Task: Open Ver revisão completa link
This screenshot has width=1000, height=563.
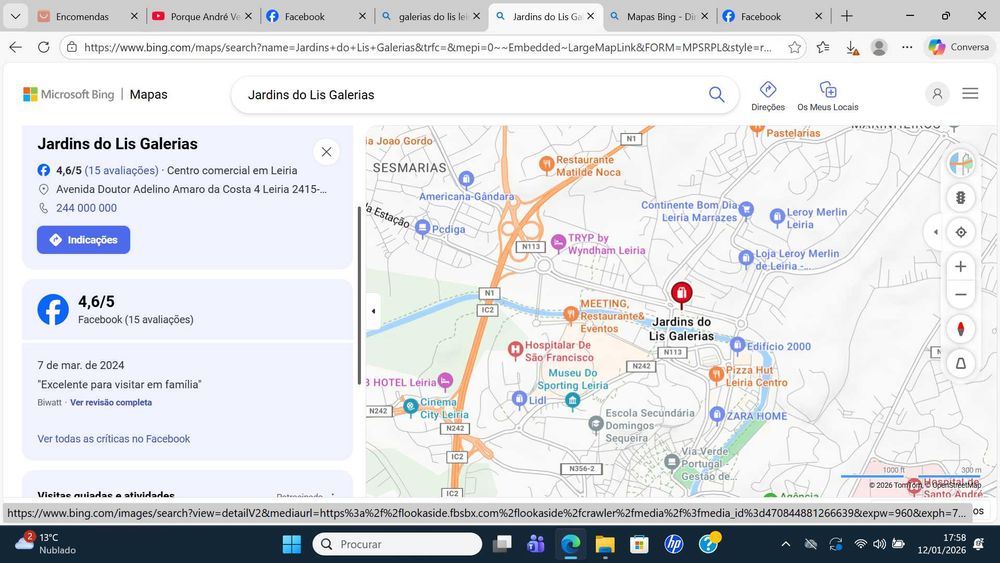Action: pos(111,402)
